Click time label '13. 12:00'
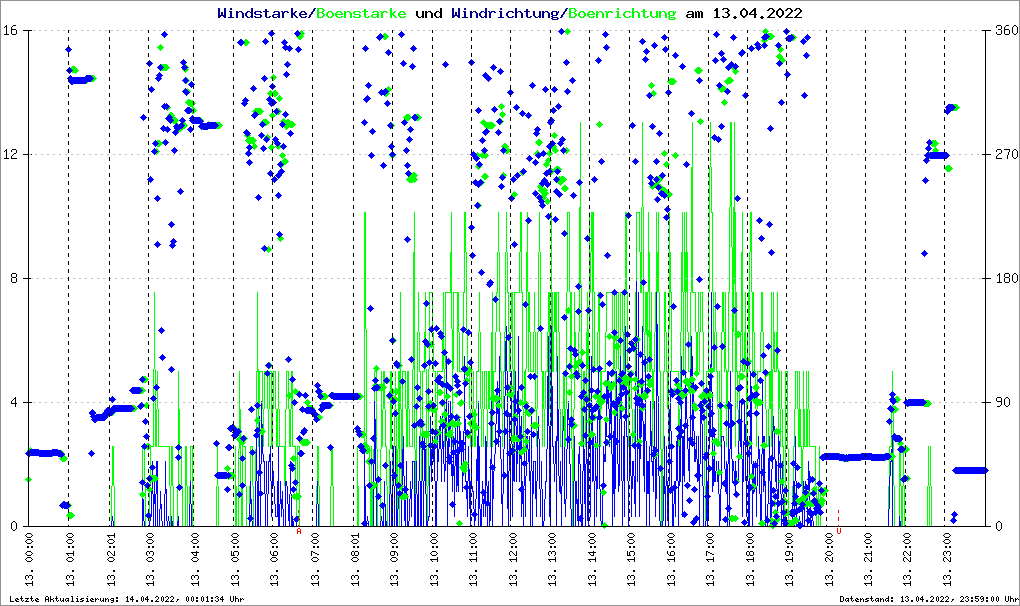This screenshot has height=606, width=1020. [x=512, y=559]
